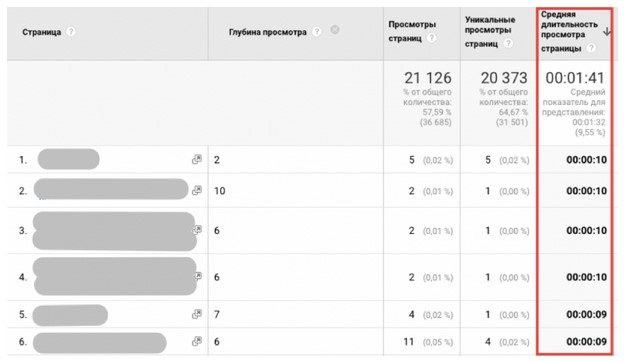This screenshot has width=624, height=362.
Task: Open the blurred page link in row 5
Action: (70, 315)
